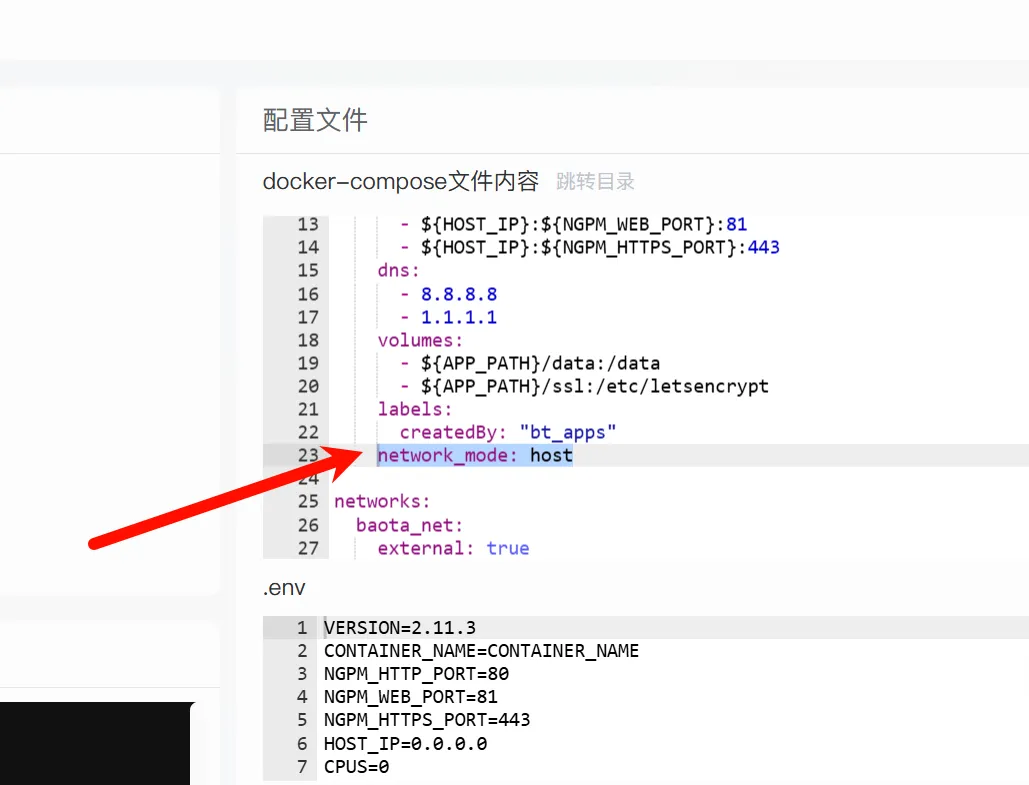Click the baota_net: network entry
This screenshot has width=1029, height=785.
coord(410,525)
